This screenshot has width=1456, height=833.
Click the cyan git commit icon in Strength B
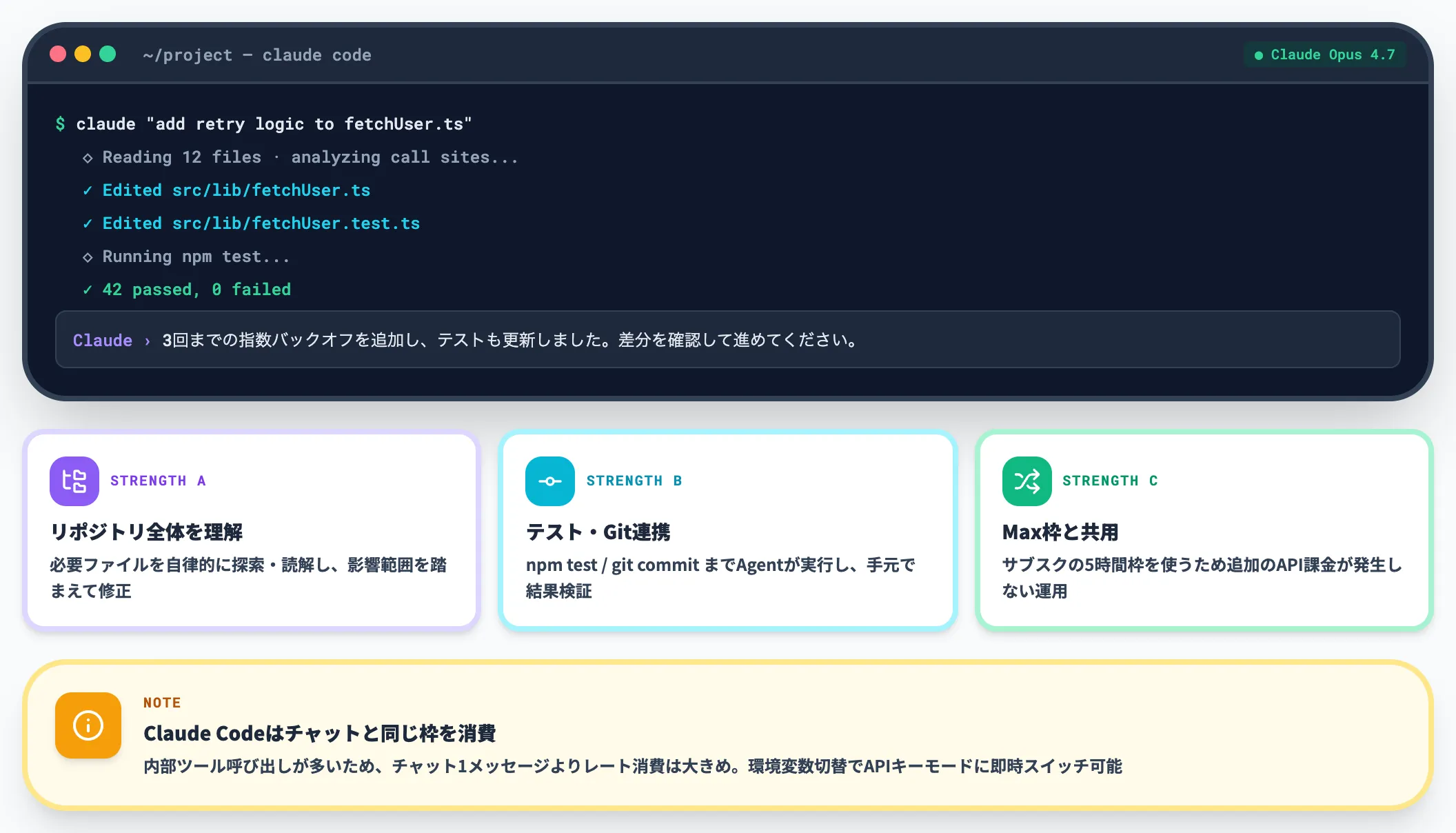550,481
